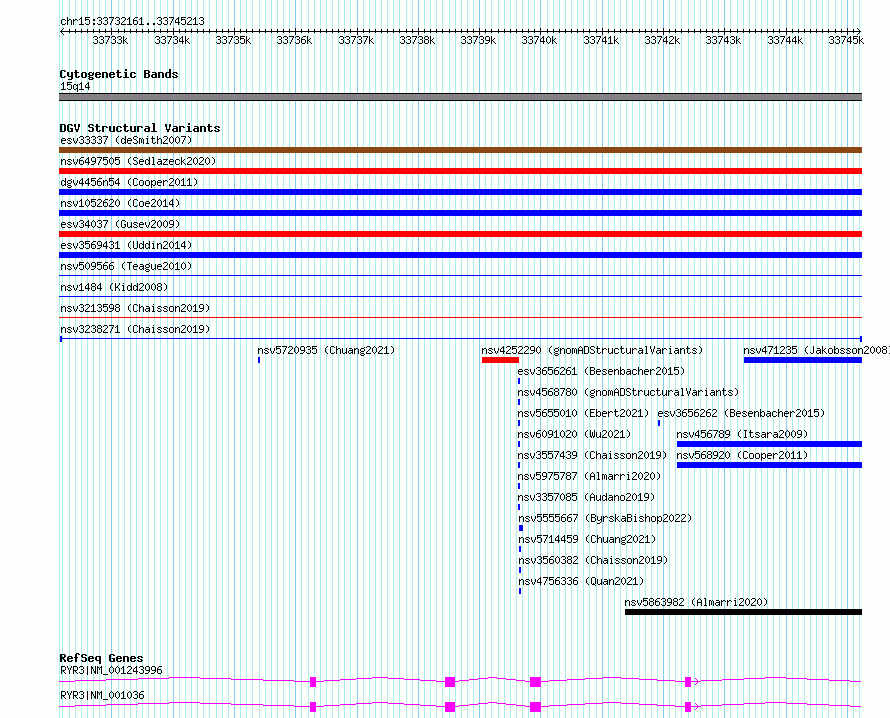Click the dgv4456n54 (Cooper2011) label
This screenshot has width=890, height=718.
point(129,182)
